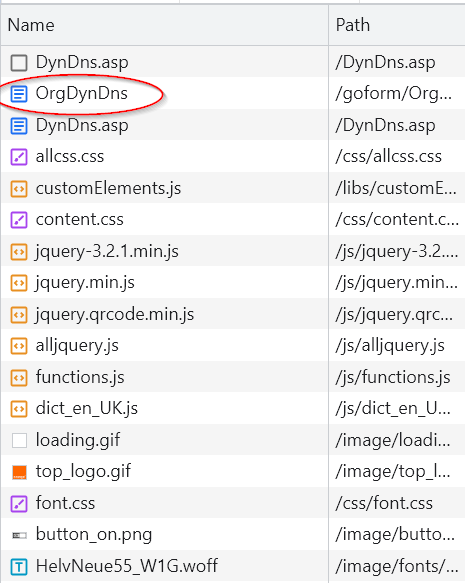Click the Name column header
This screenshot has width=465, height=583.
[165, 25]
